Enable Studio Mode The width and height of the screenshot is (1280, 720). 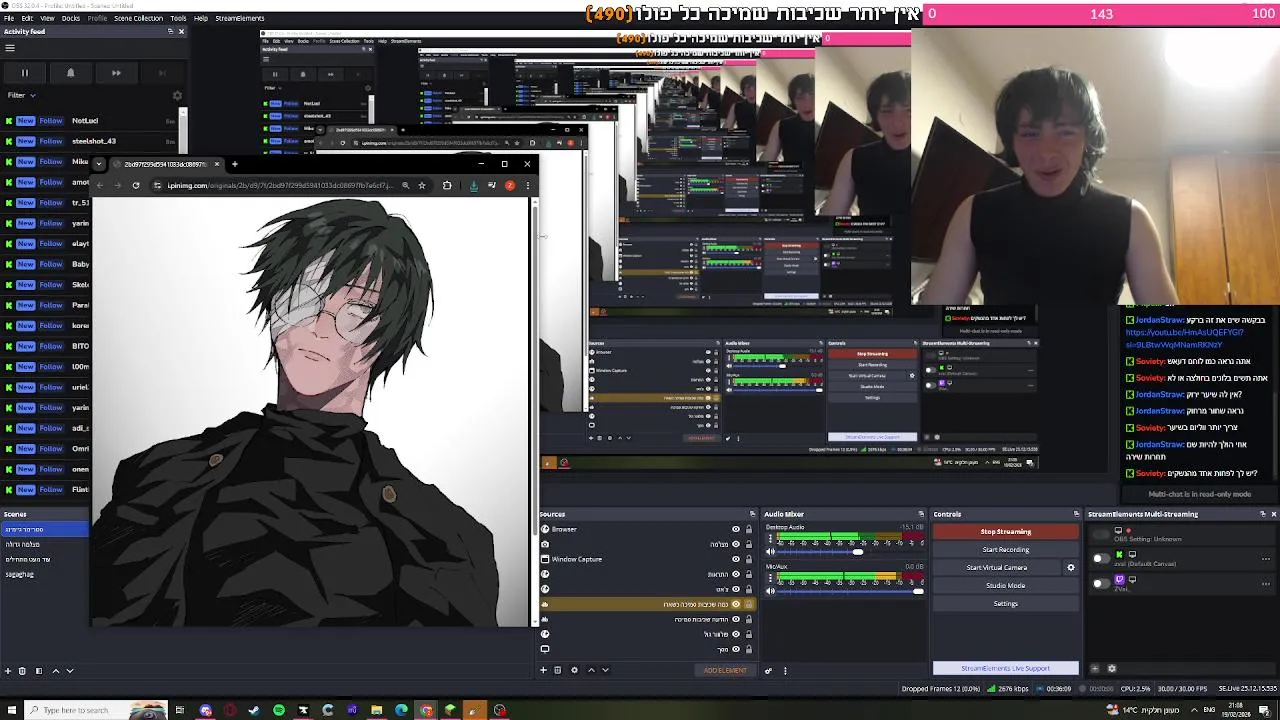pos(1006,586)
